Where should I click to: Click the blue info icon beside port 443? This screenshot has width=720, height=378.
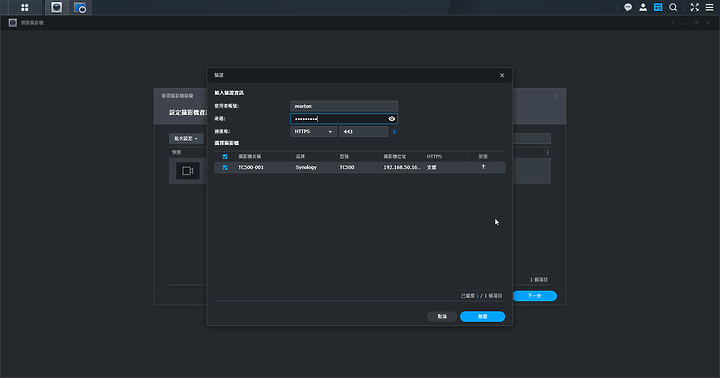pos(394,132)
